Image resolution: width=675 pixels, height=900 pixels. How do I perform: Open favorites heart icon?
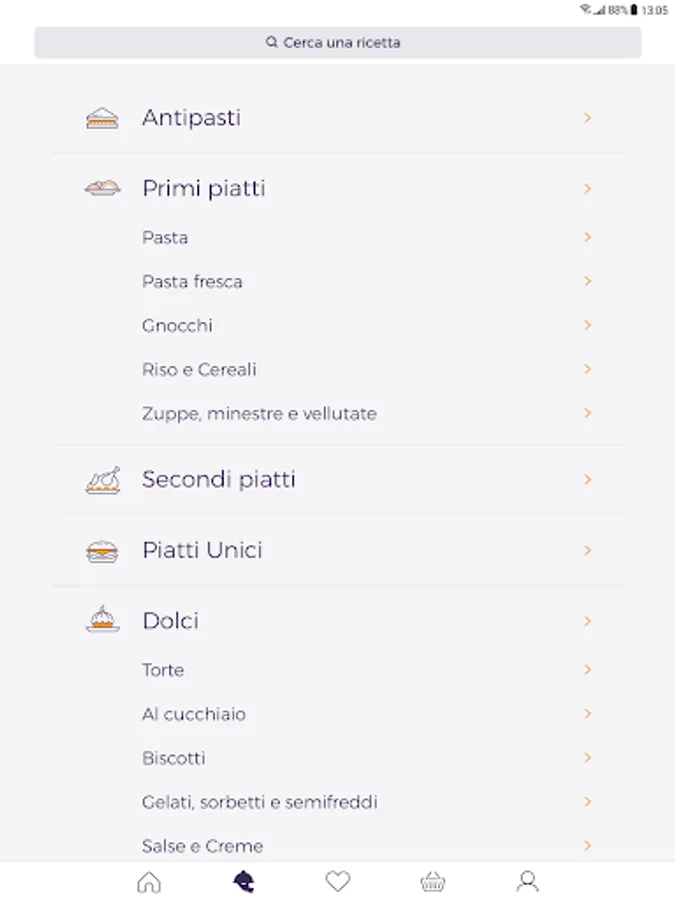338,882
